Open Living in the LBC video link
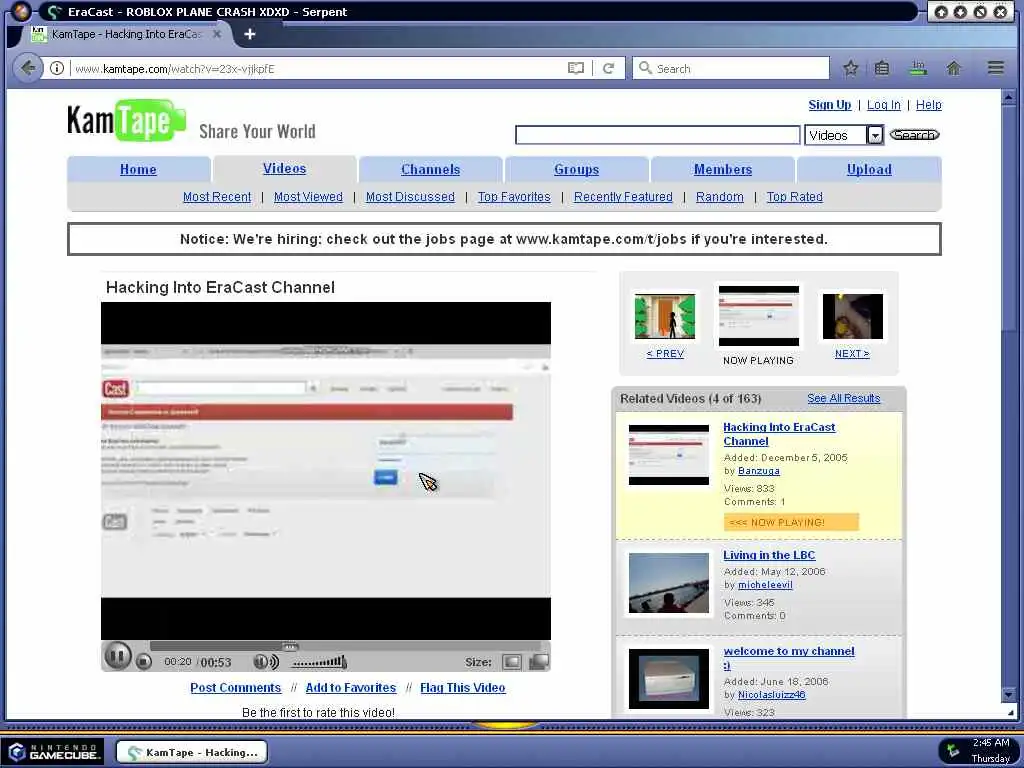 coord(769,555)
